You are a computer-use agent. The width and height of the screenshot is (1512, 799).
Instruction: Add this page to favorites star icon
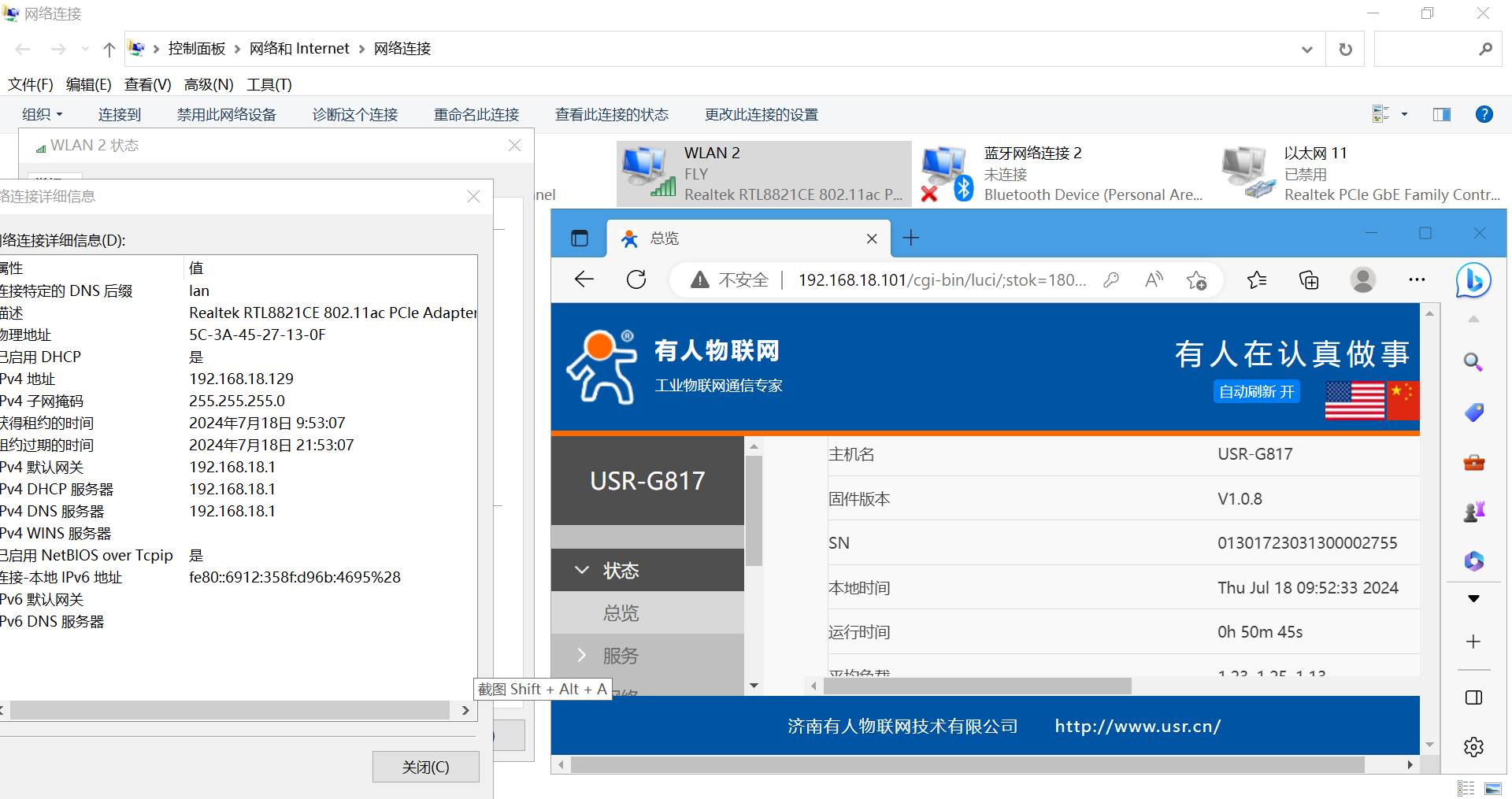1196,280
